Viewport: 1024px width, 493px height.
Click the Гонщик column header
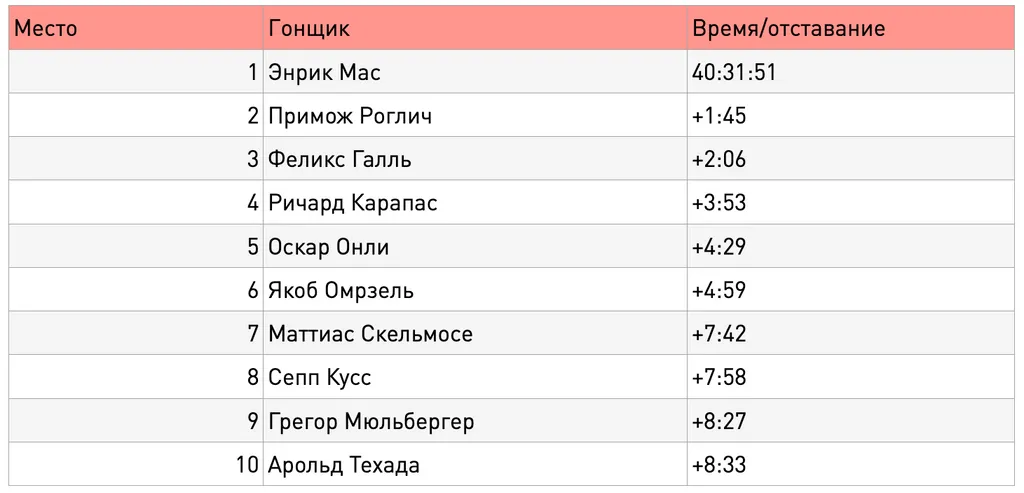pyautogui.click(x=475, y=28)
